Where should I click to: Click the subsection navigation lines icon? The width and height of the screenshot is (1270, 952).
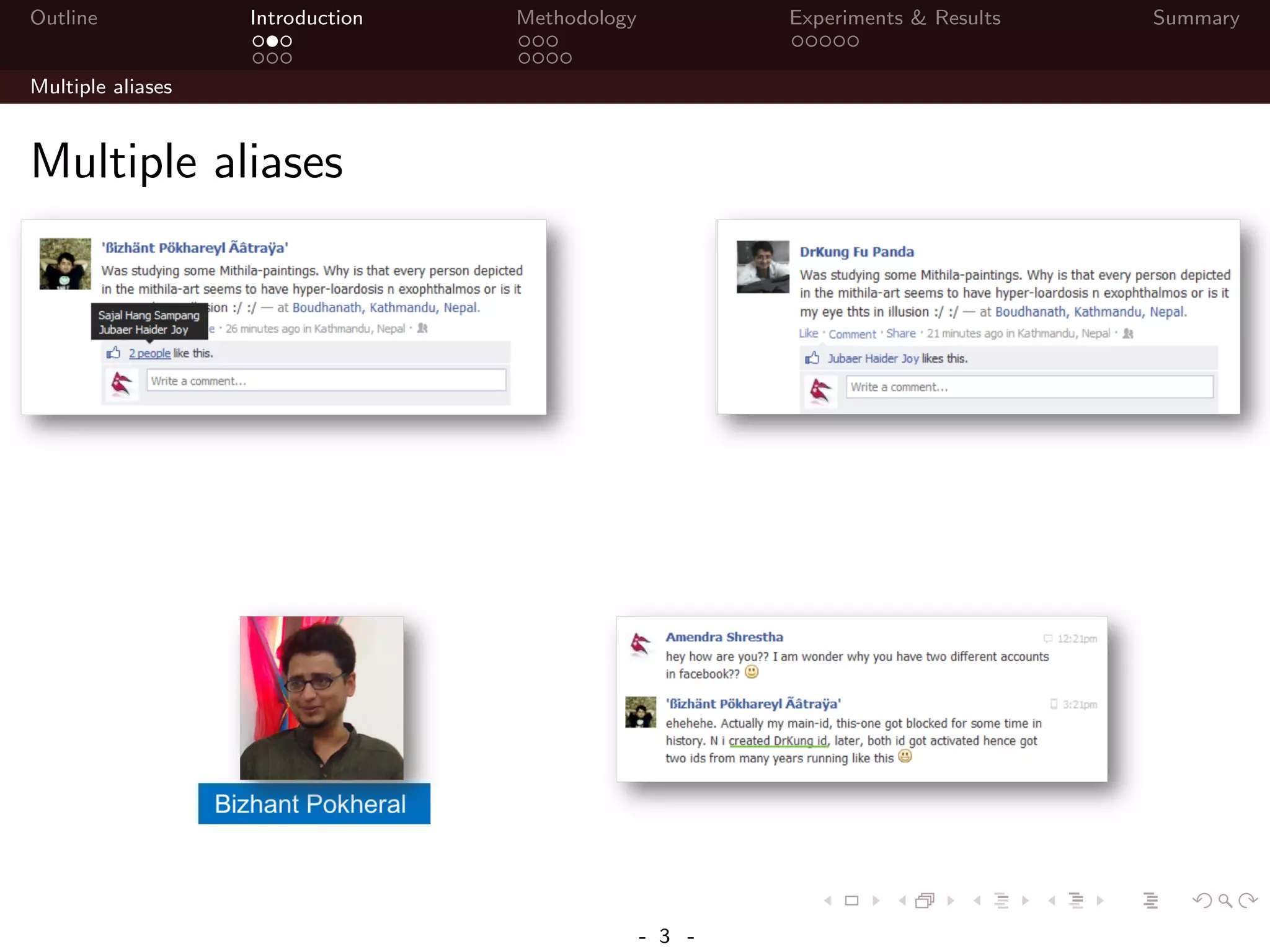click(1001, 901)
